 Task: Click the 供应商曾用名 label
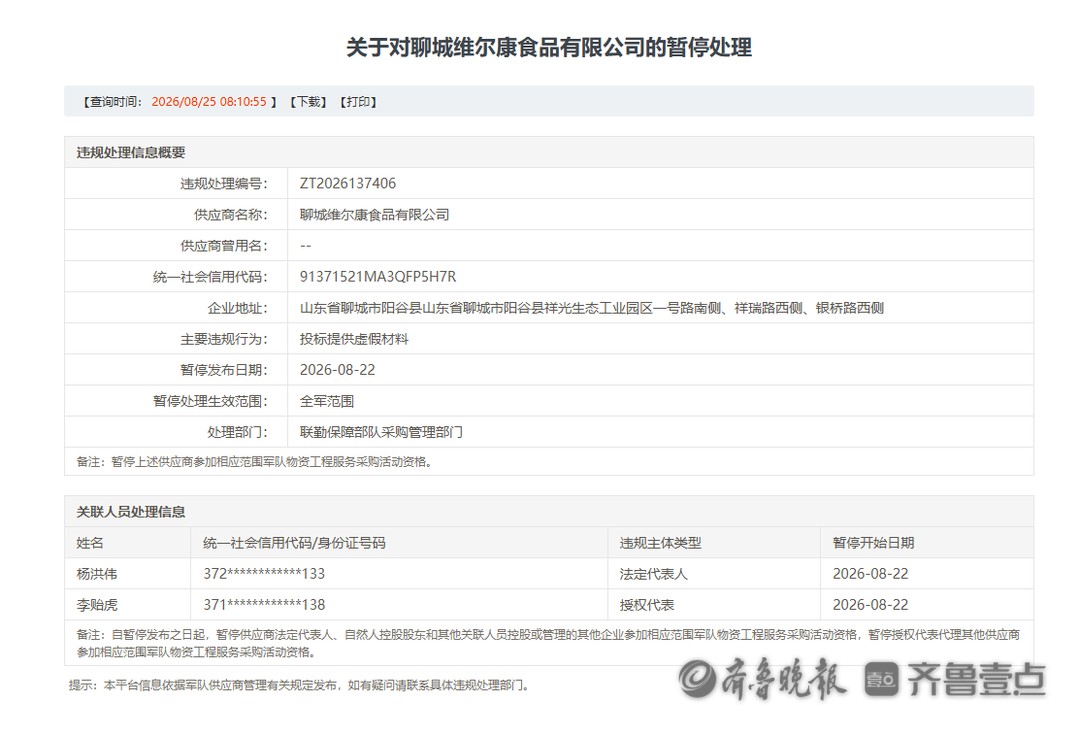(224, 246)
